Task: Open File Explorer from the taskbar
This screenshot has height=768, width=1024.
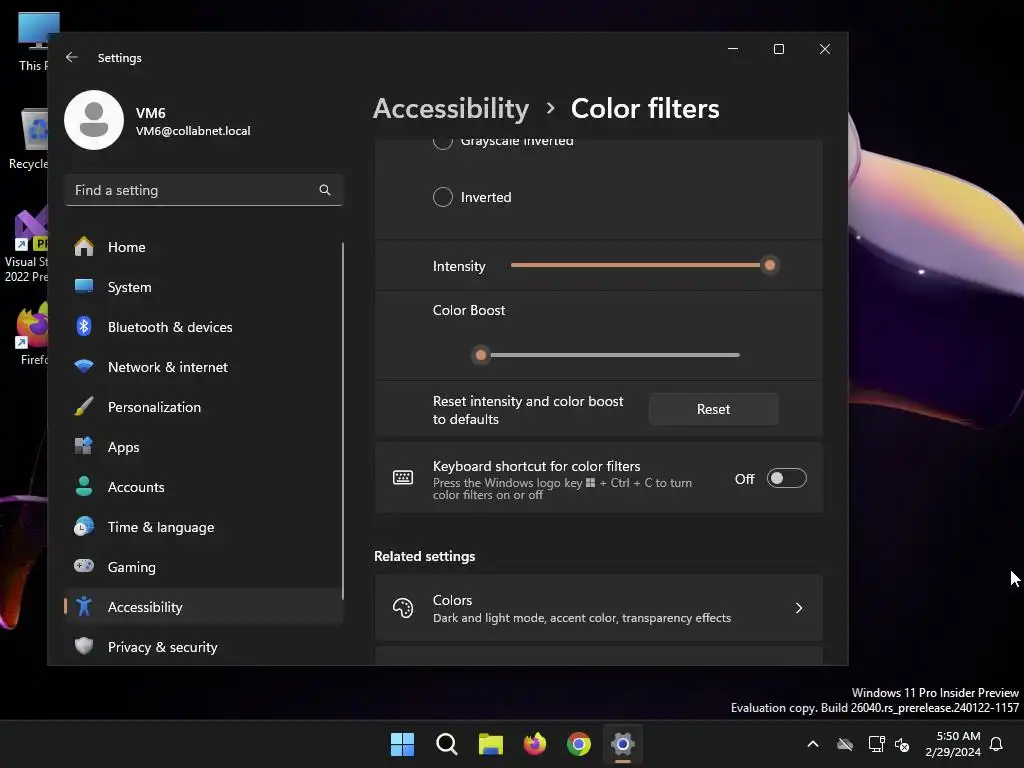Action: click(x=490, y=744)
